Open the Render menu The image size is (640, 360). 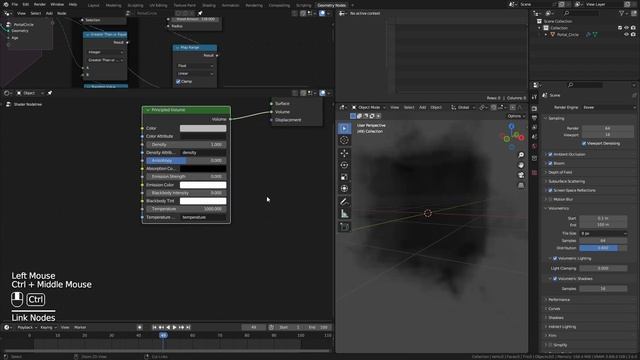40,4
